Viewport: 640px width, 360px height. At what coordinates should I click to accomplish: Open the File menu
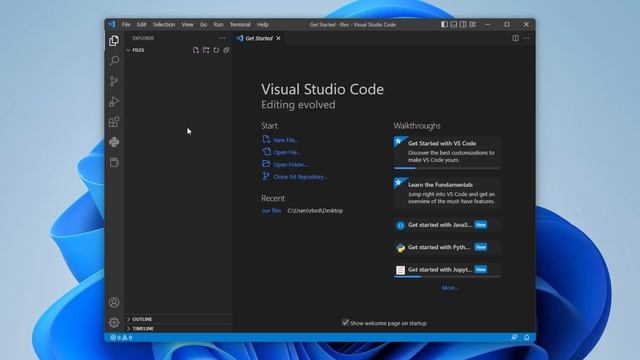[126, 24]
